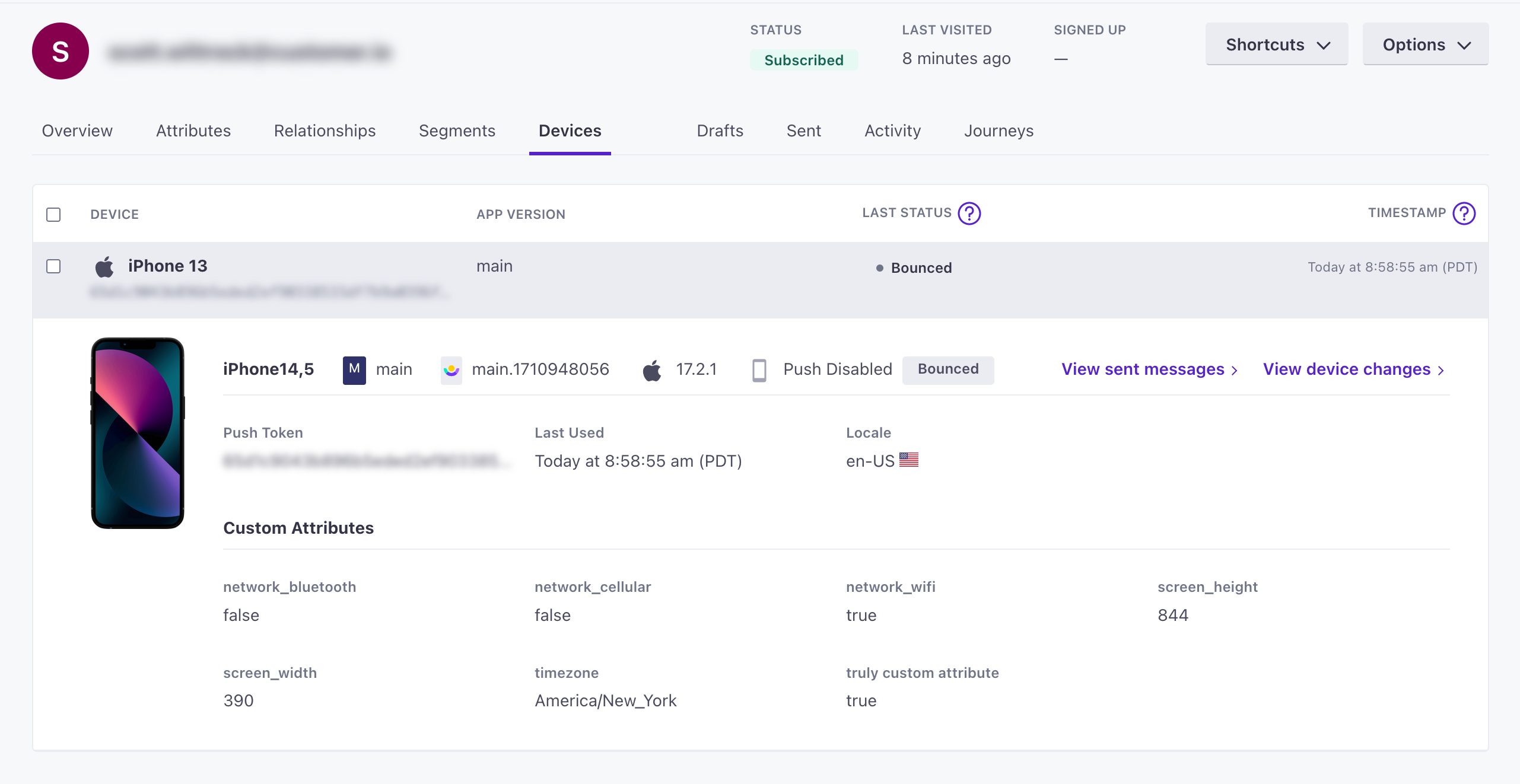Image resolution: width=1520 pixels, height=784 pixels.
Task: Check the iPhone 13 row checkbox
Action: pyautogui.click(x=53, y=266)
